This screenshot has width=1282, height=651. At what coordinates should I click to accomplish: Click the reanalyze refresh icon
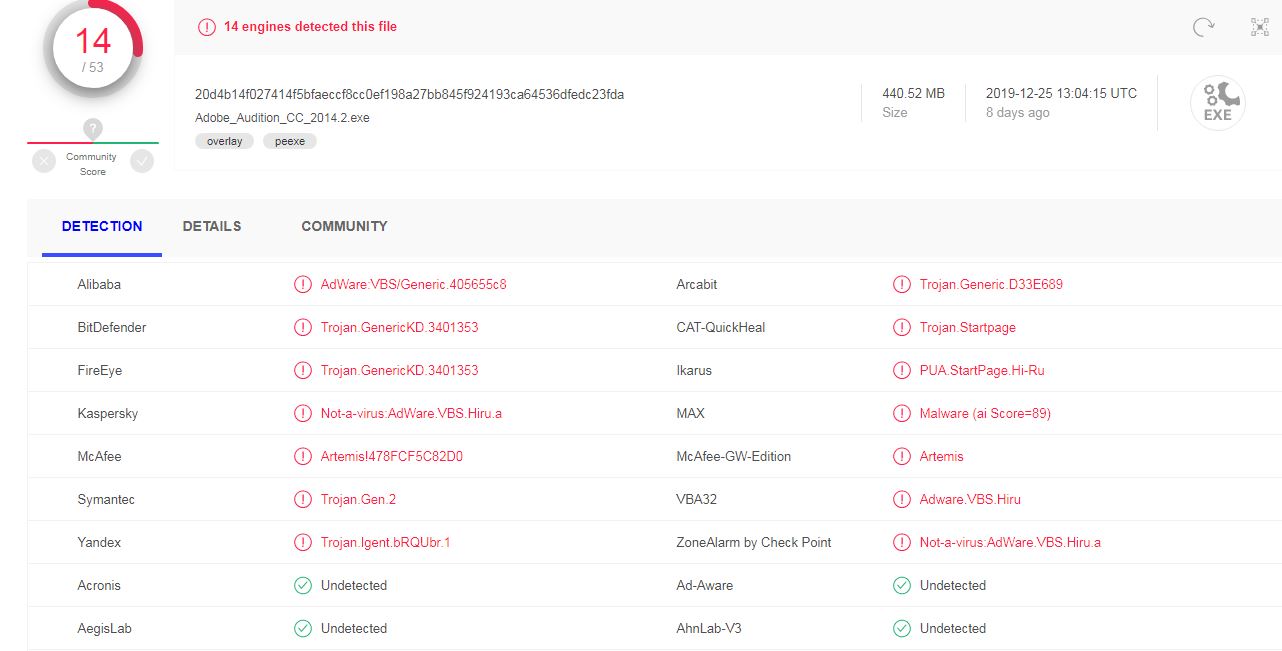[1204, 28]
